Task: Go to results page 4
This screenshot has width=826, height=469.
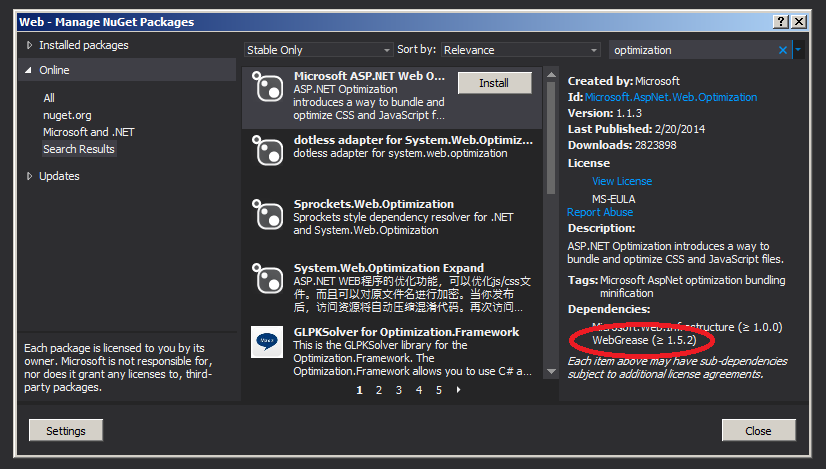Action: coord(419,390)
